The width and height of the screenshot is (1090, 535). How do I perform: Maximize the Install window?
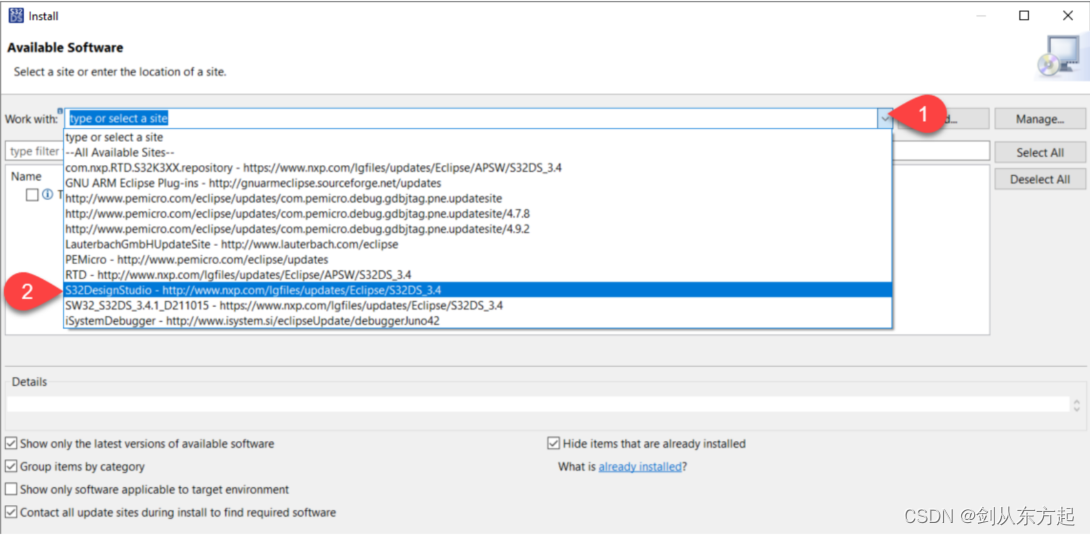(1024, 16)
